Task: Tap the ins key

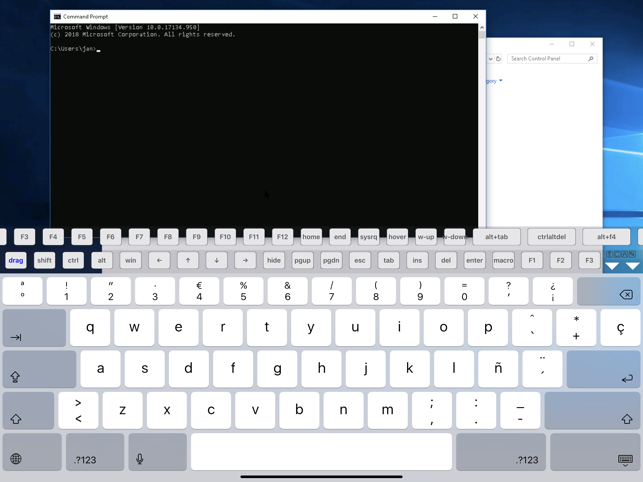Action: click(417, 260)
